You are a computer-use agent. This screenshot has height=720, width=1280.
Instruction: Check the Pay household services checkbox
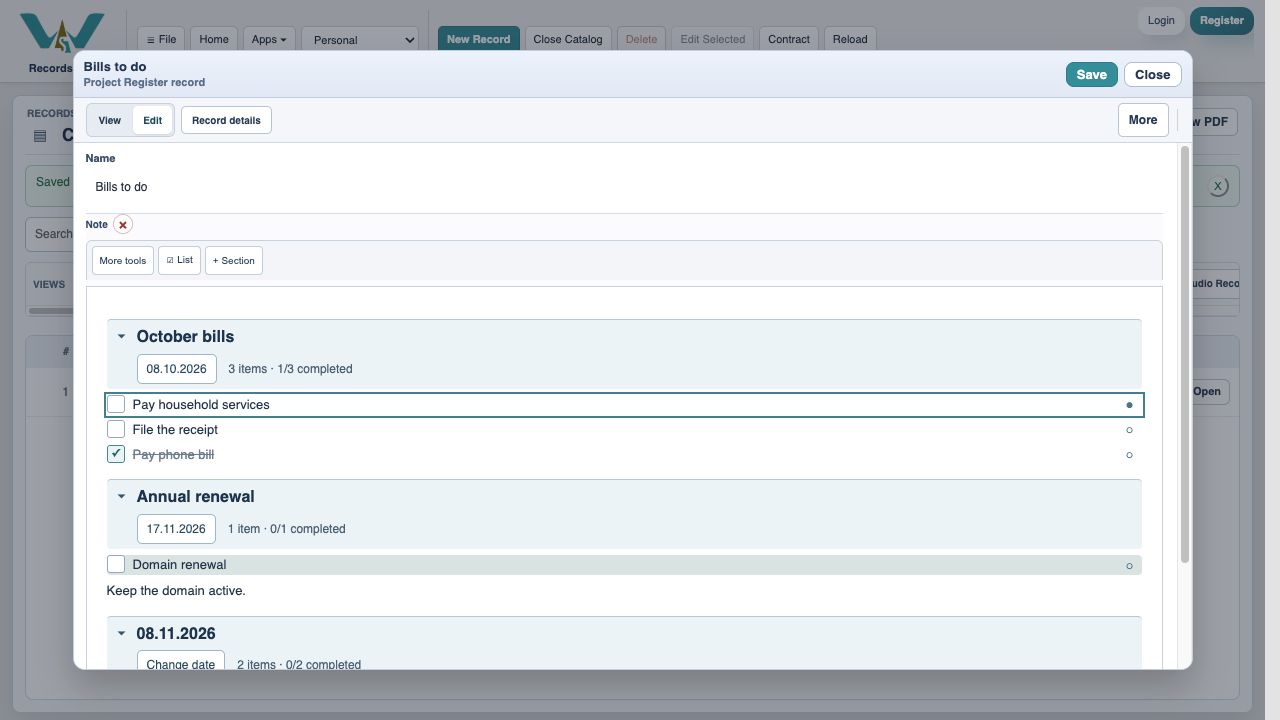click(x=116, y=404)
